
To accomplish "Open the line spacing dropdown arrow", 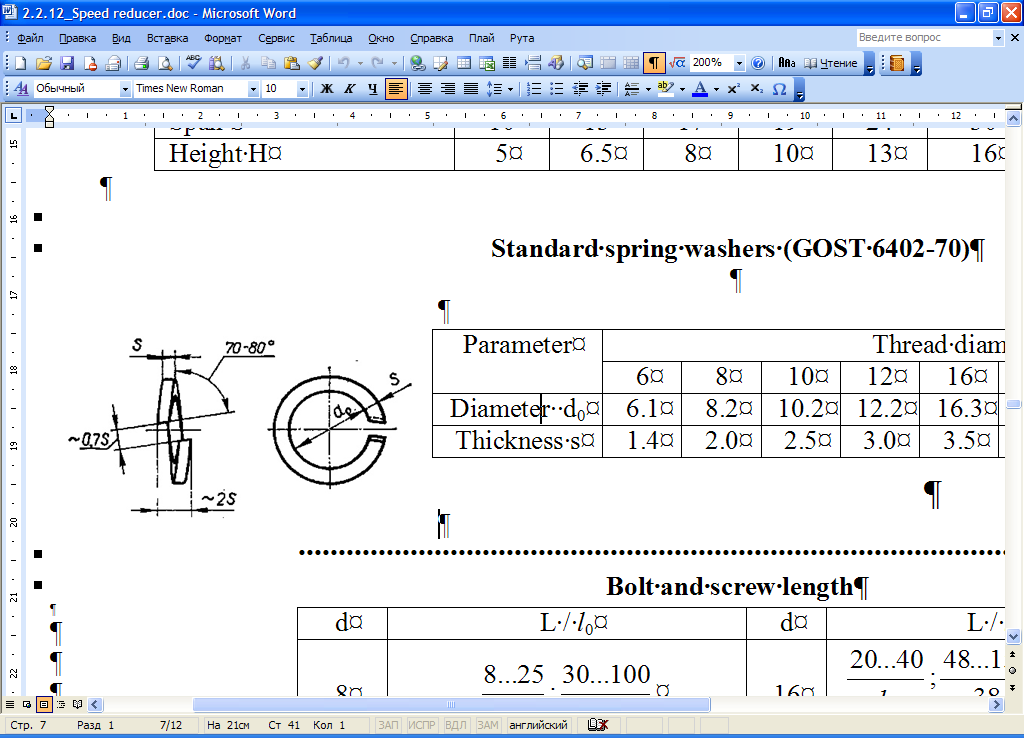I will (510, 89).
